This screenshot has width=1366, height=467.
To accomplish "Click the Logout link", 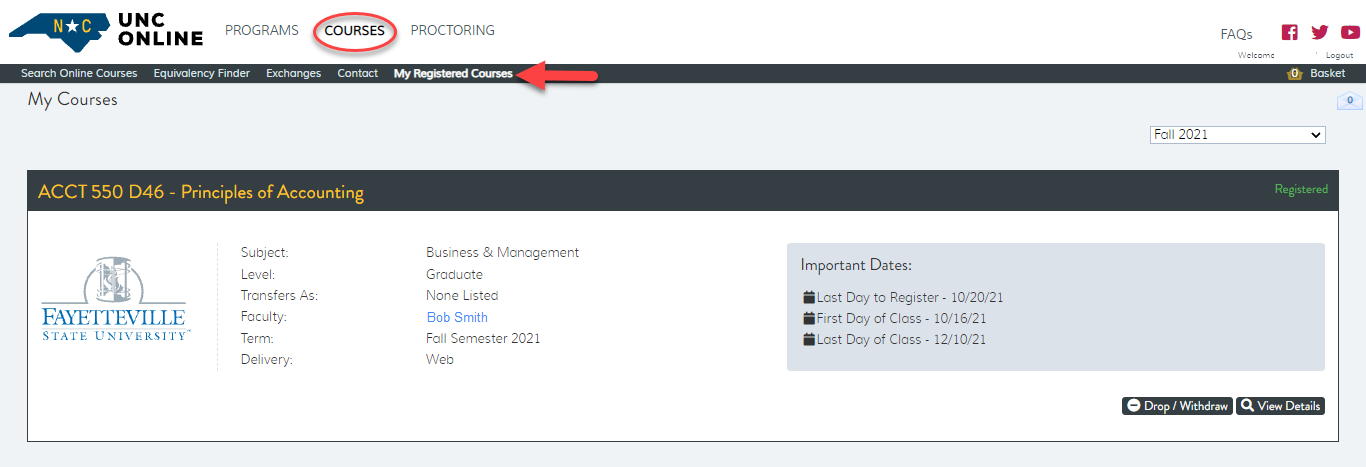I will (x=1339, y=56).
